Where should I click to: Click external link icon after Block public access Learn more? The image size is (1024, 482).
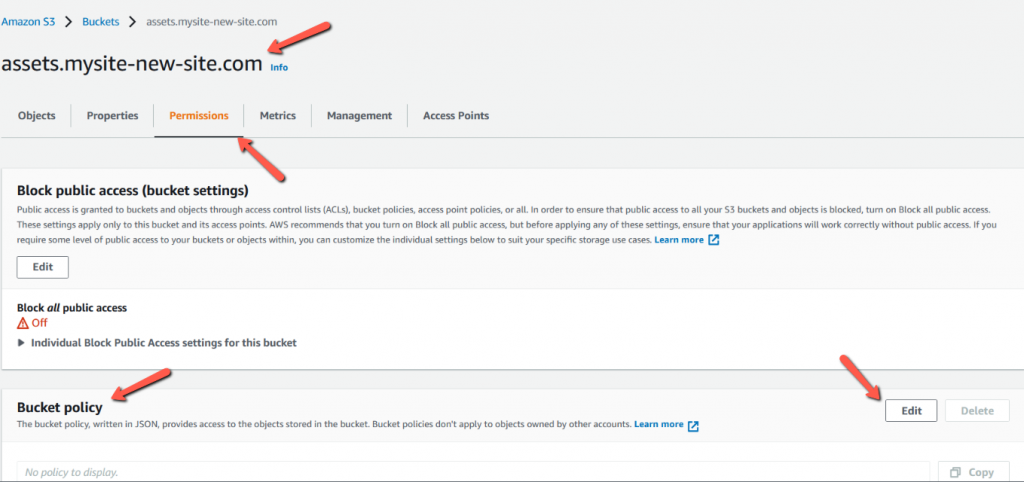click(714, 240)
